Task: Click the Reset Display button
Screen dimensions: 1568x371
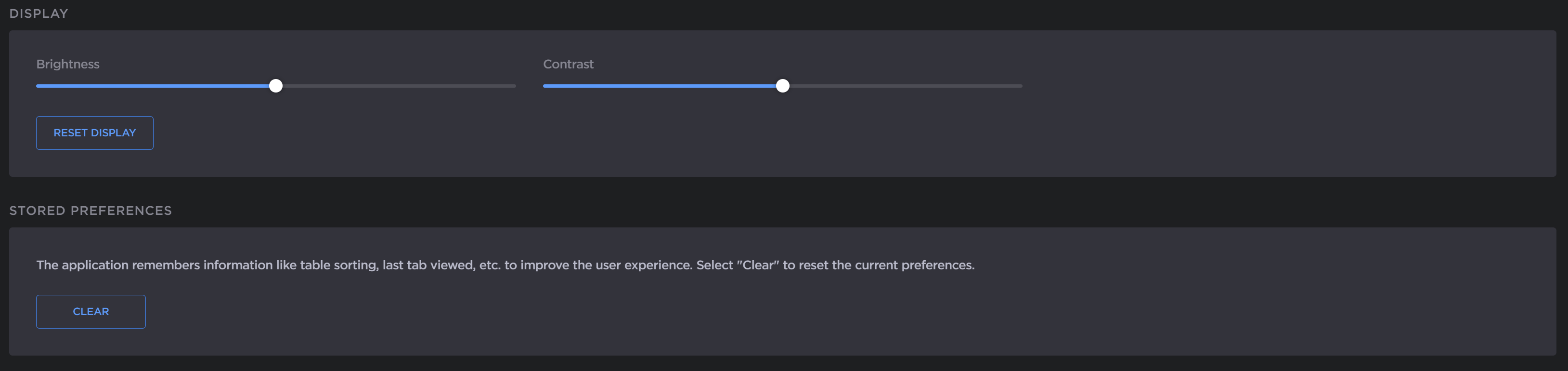Action: 94,133
